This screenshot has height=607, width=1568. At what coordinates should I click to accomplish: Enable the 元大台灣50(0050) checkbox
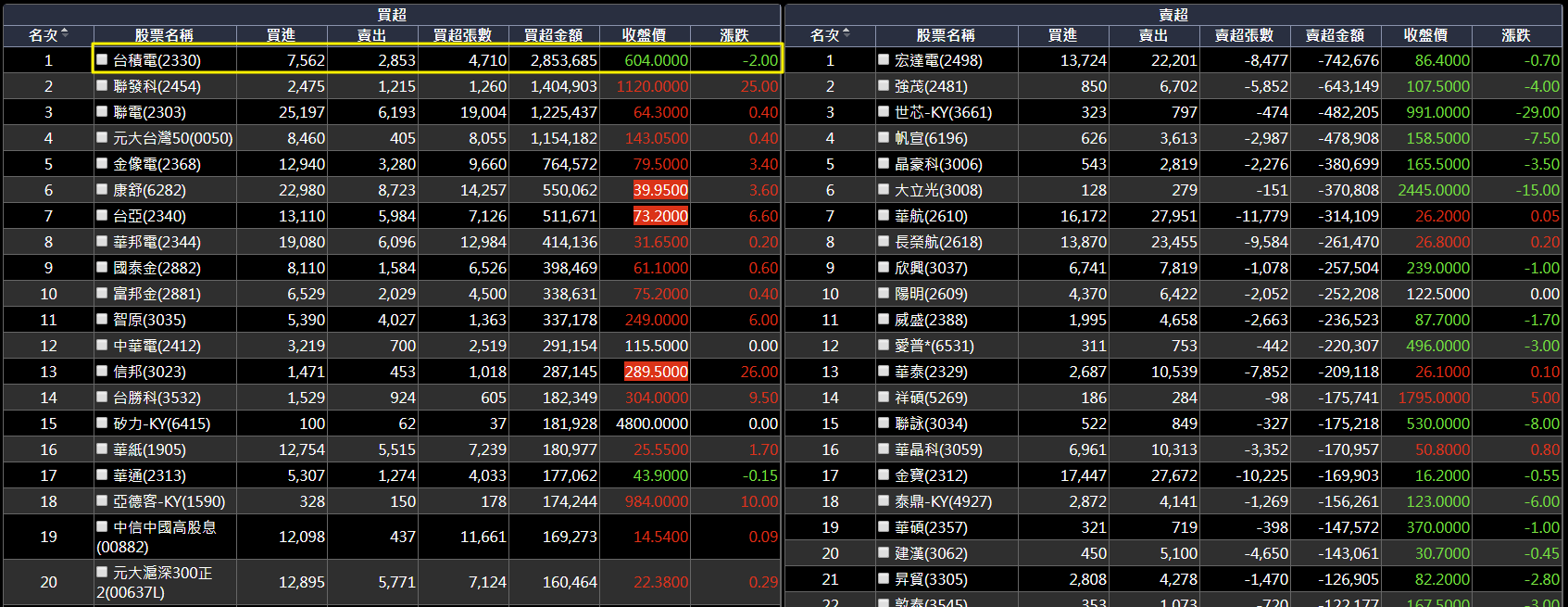click(x=102, y=137)
